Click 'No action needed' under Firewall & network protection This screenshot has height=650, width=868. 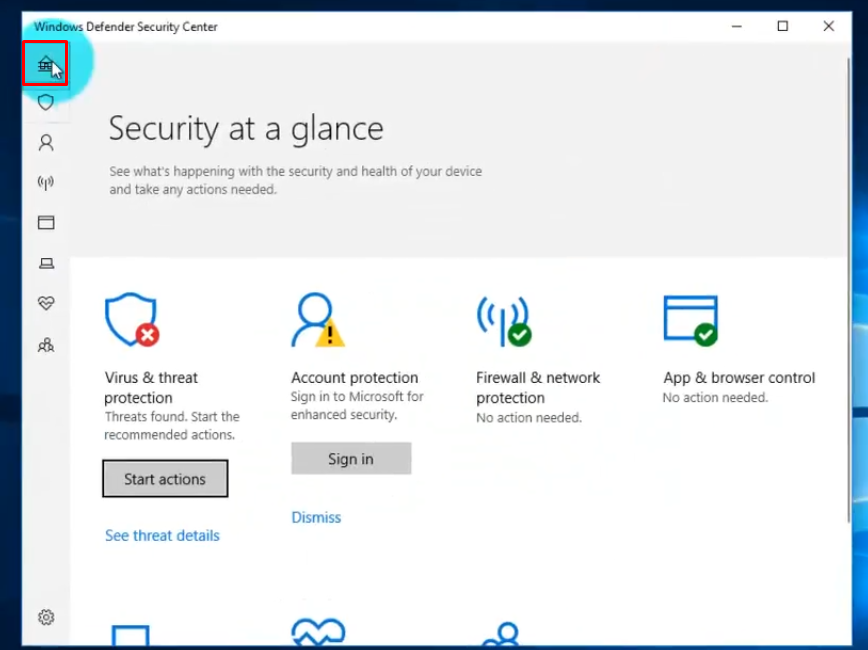point(529,417)
